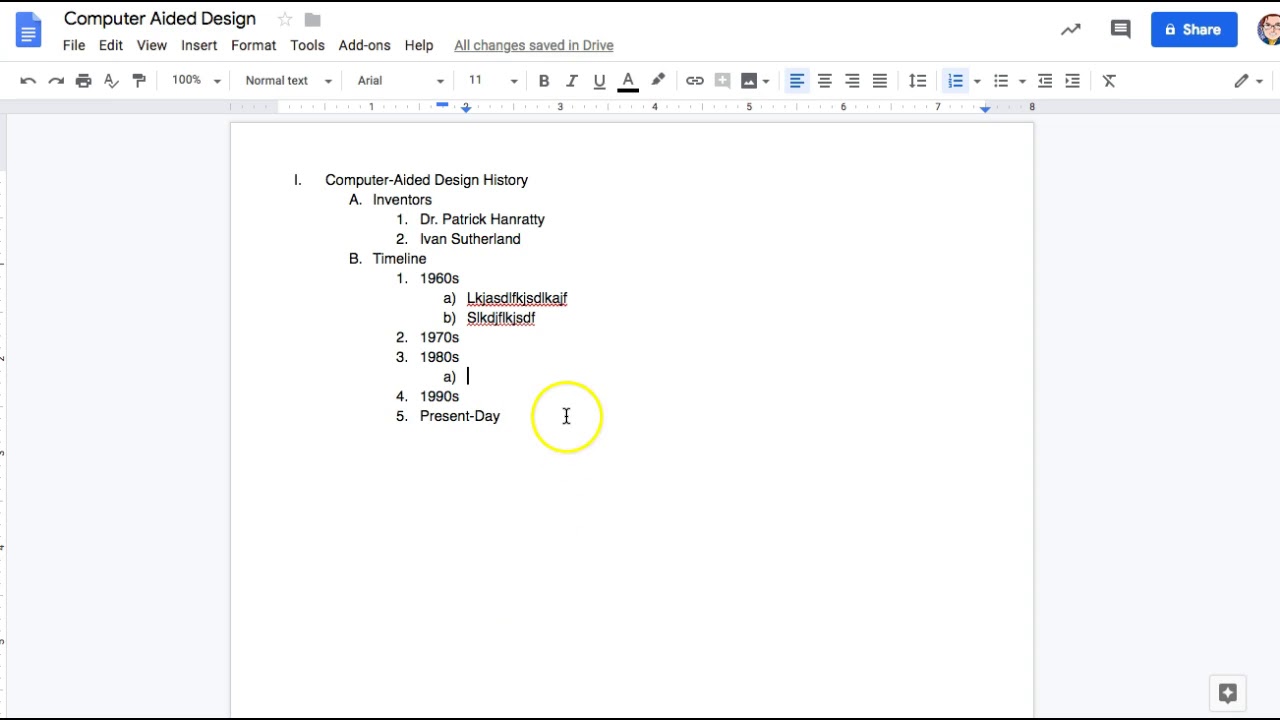Open the zoom 100% dropdown

196,81
